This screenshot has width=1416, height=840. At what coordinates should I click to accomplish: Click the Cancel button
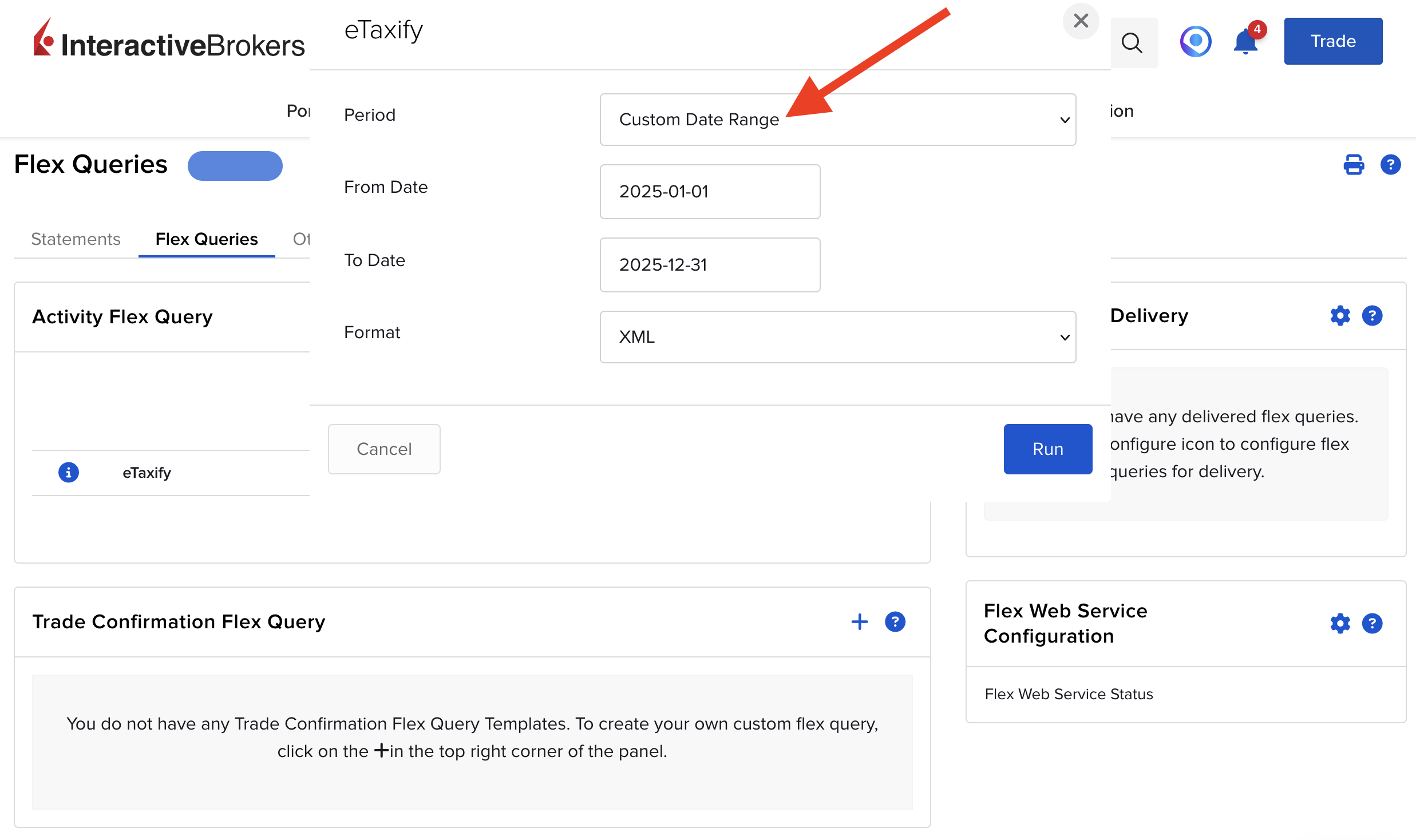(384, 449)
